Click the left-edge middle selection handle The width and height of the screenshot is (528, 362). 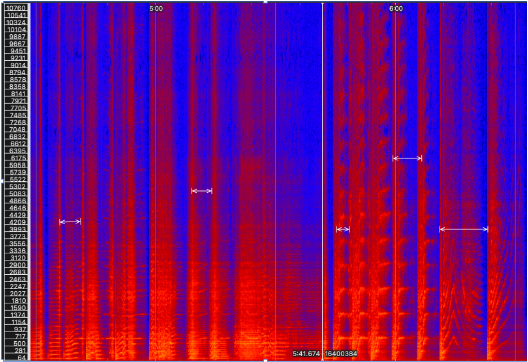point(3,181)
